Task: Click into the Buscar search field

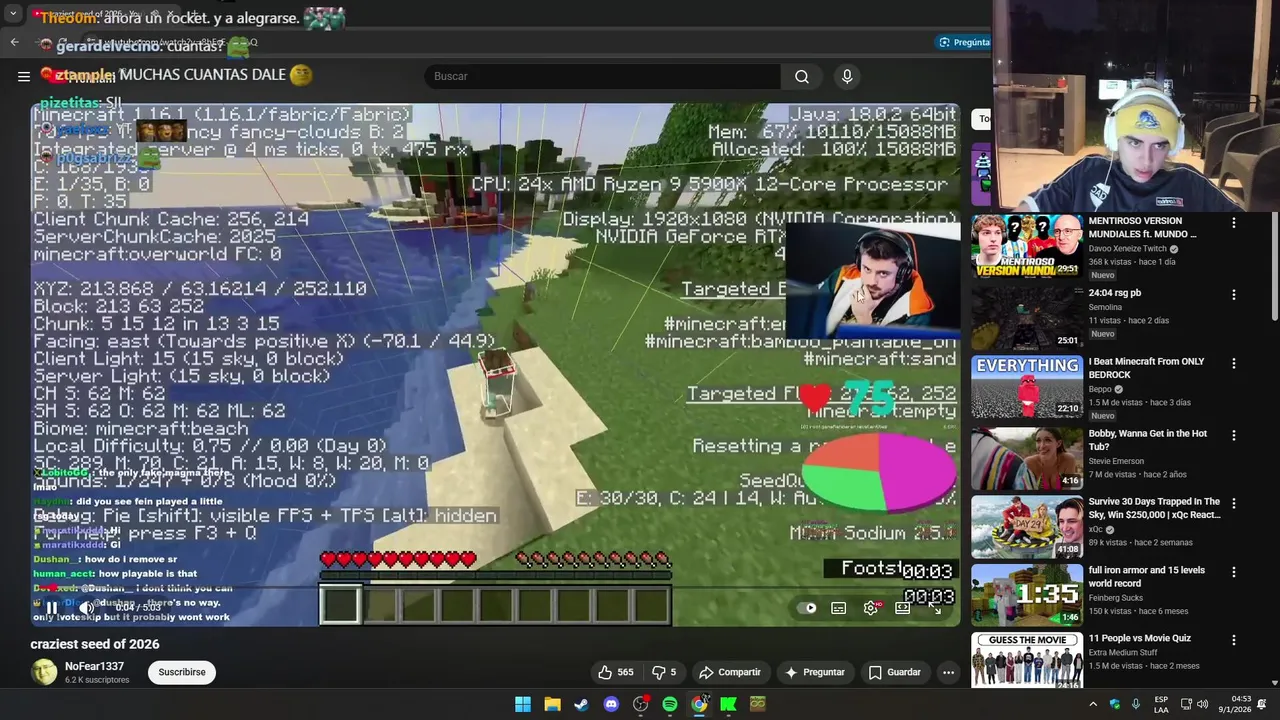Action: (x=603, y=76)
